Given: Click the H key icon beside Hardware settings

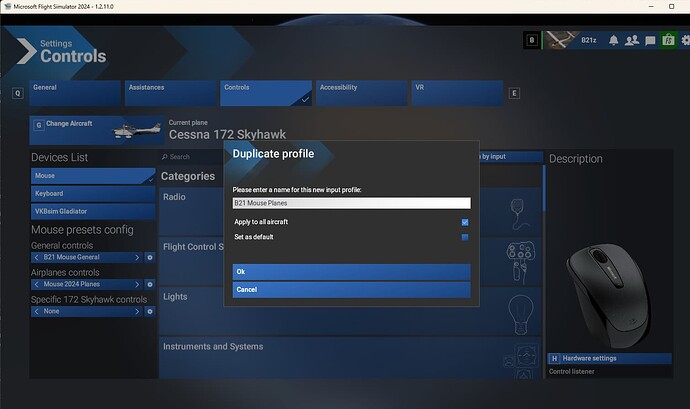Looking at the screenshot, I should coord(554,359).
